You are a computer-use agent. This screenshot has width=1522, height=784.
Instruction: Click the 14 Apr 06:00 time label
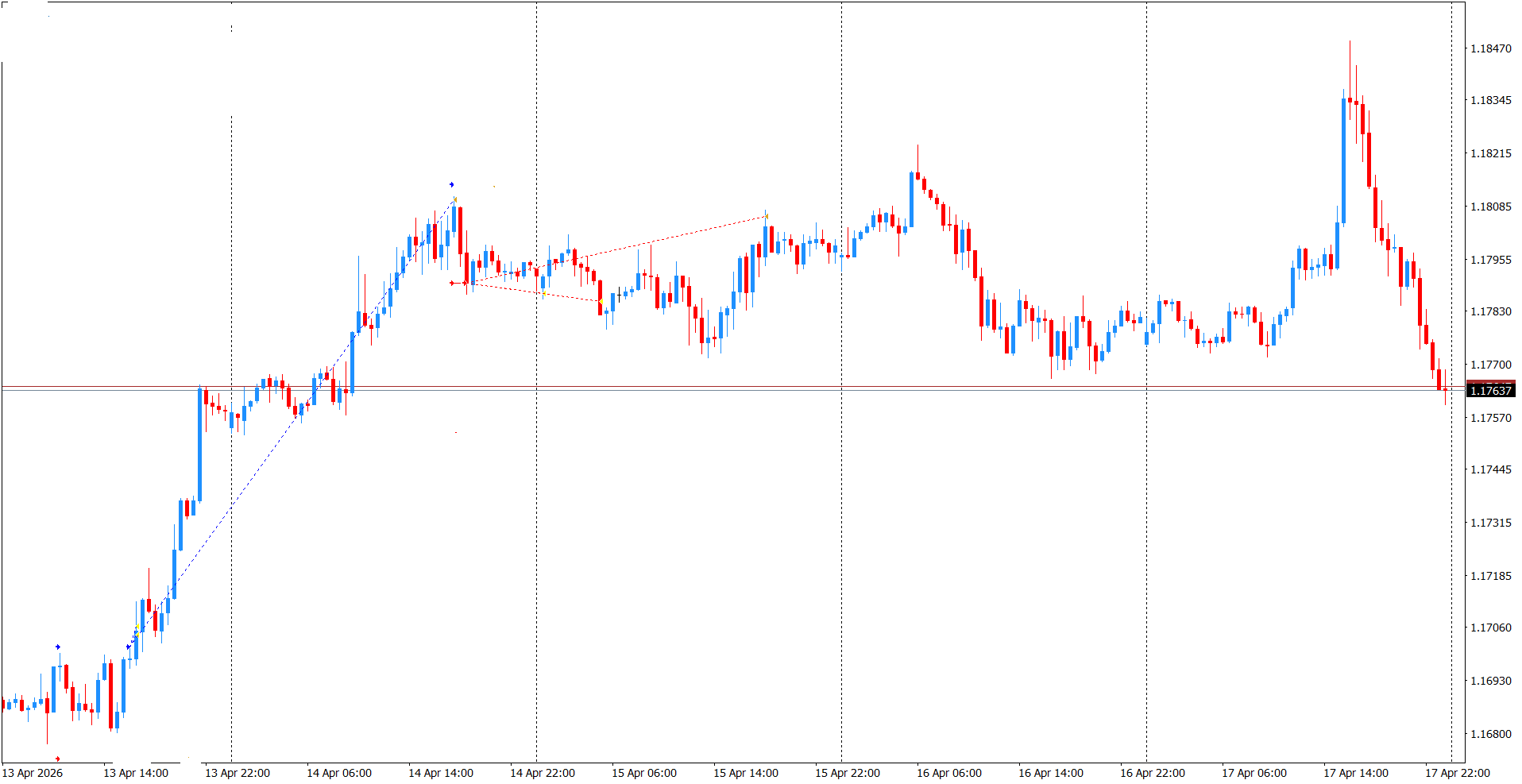(x=338, y=773)
